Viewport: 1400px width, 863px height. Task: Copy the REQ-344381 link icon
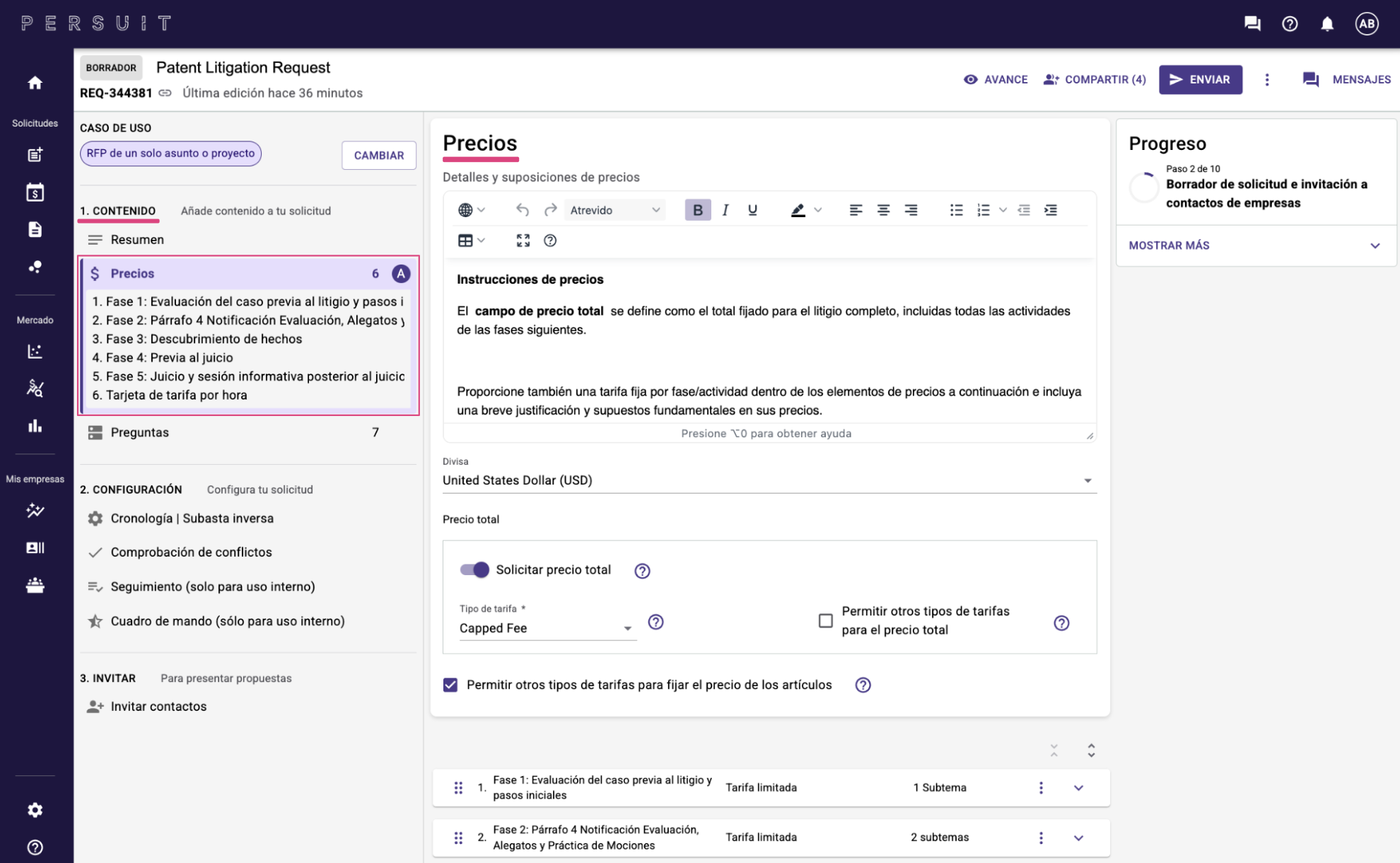[x=165, y=93]
